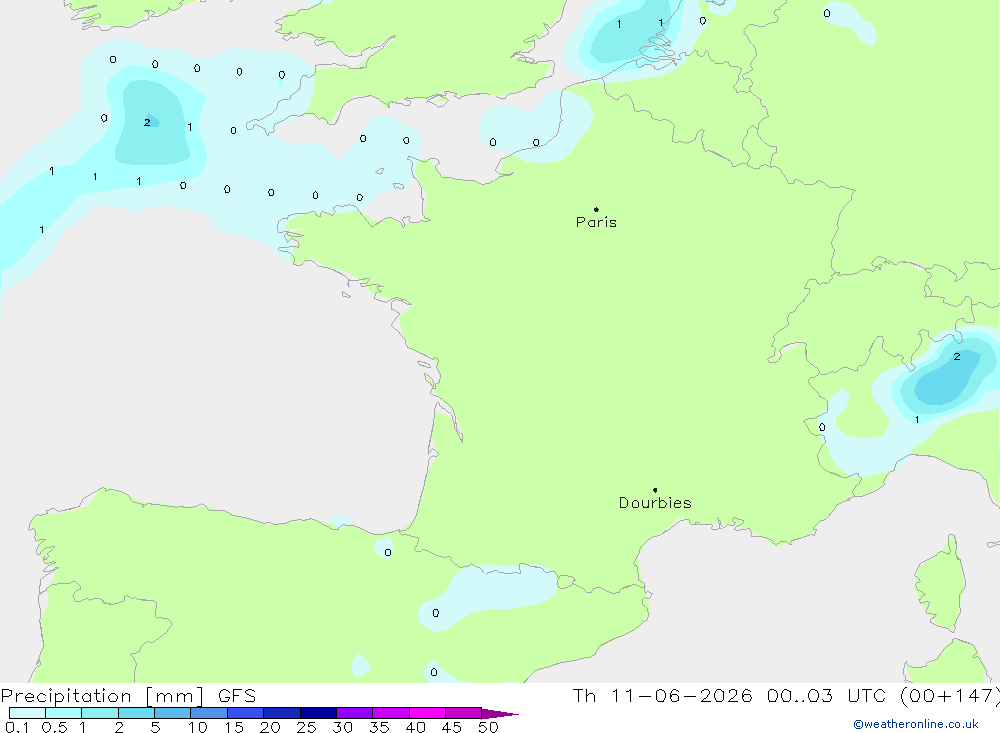The height and width of the screenshot is (733, 1000).
Task: Click the legend scale label '0.1'
Action: coord(17,727)
